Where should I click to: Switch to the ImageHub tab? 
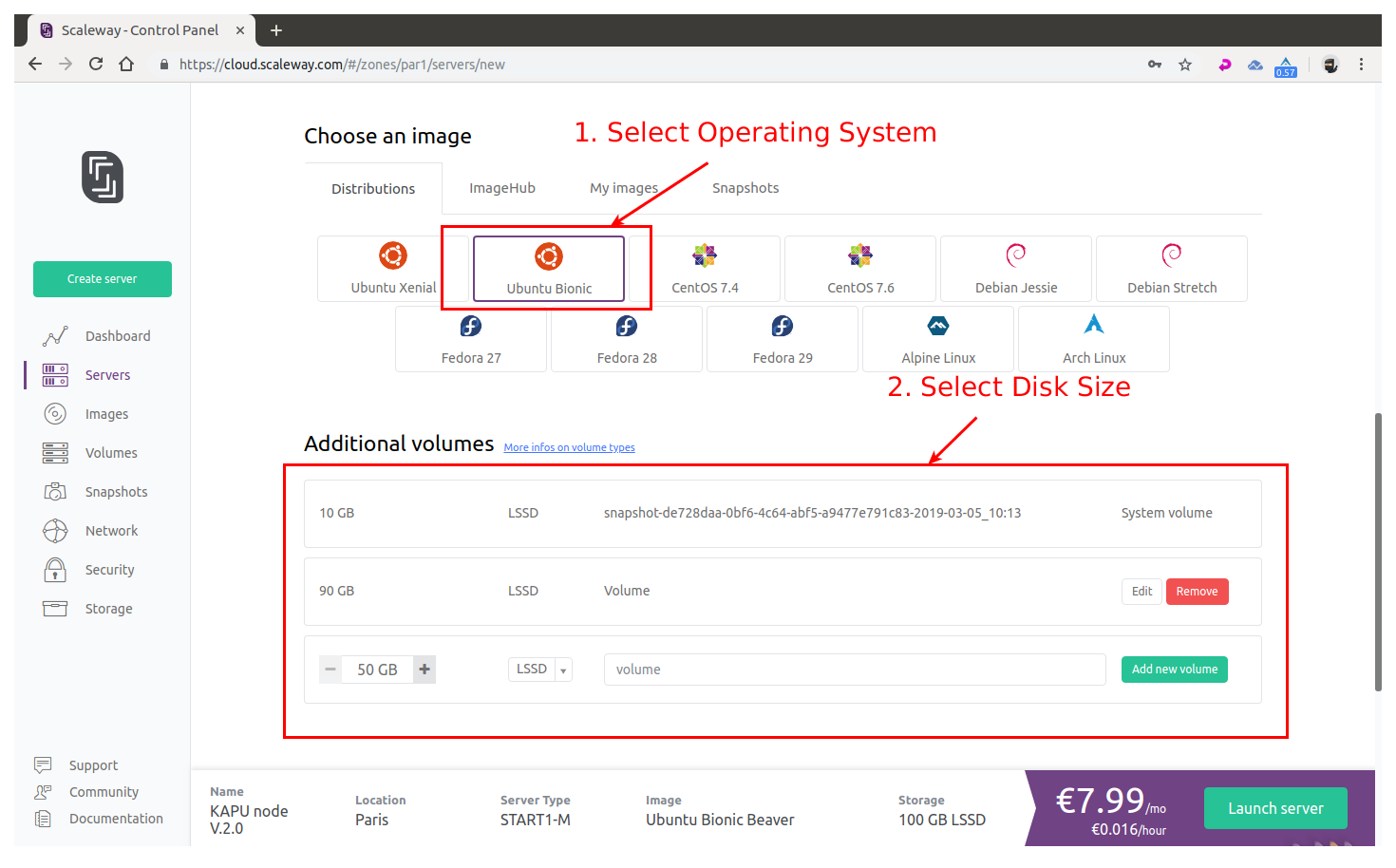(502, 188)
